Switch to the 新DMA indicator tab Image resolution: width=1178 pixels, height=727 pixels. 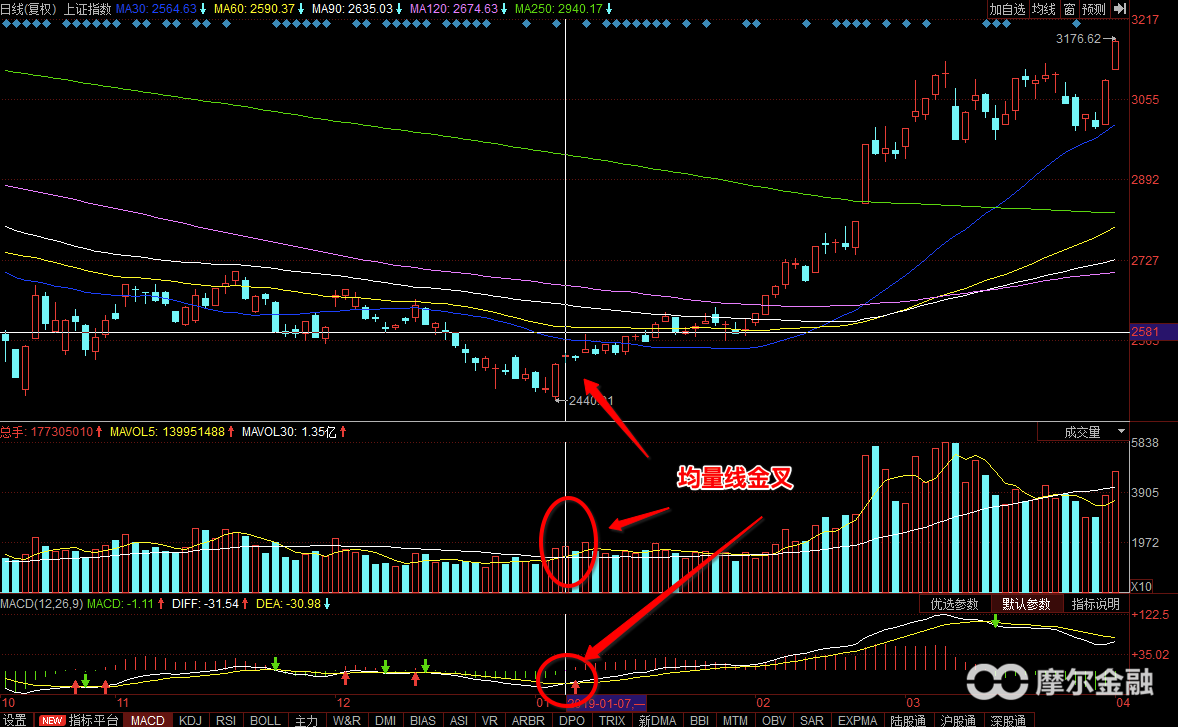click(657, 720)
